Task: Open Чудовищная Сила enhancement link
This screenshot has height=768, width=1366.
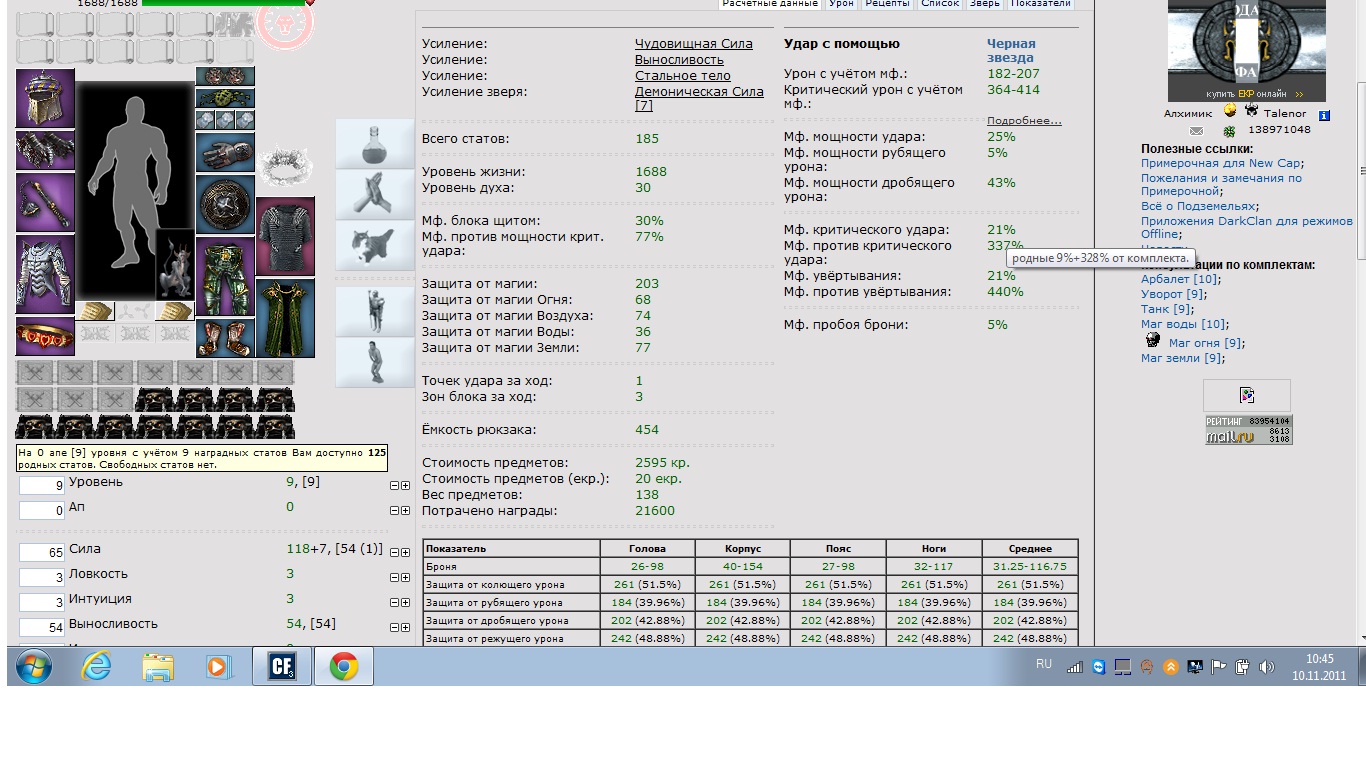Action: pyautogui.click(x=694, y=44)
